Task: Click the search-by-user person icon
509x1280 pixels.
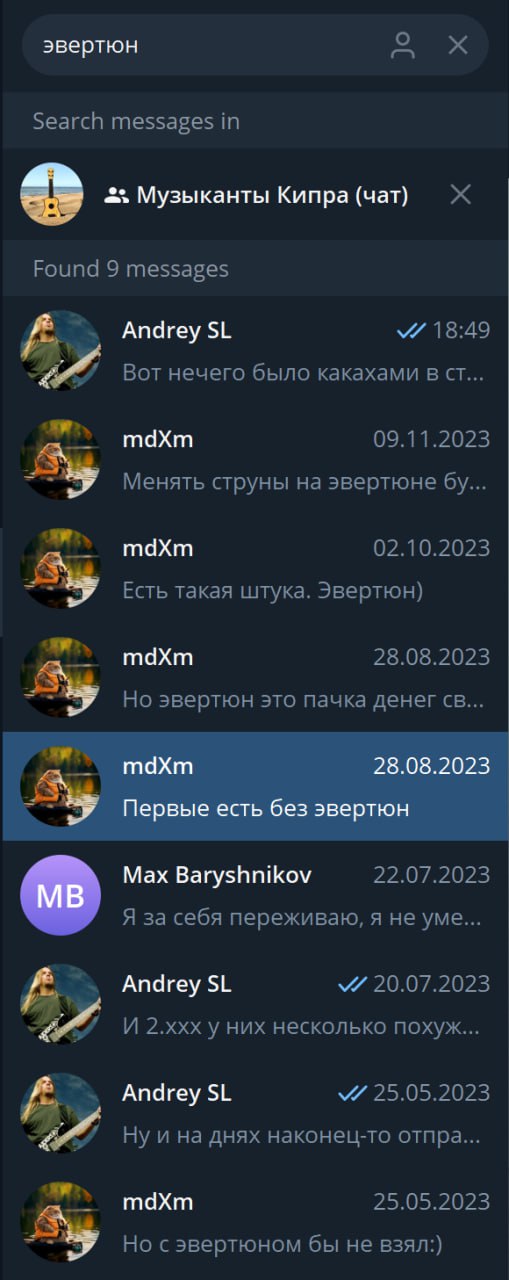Action: [x=402, y=45]
